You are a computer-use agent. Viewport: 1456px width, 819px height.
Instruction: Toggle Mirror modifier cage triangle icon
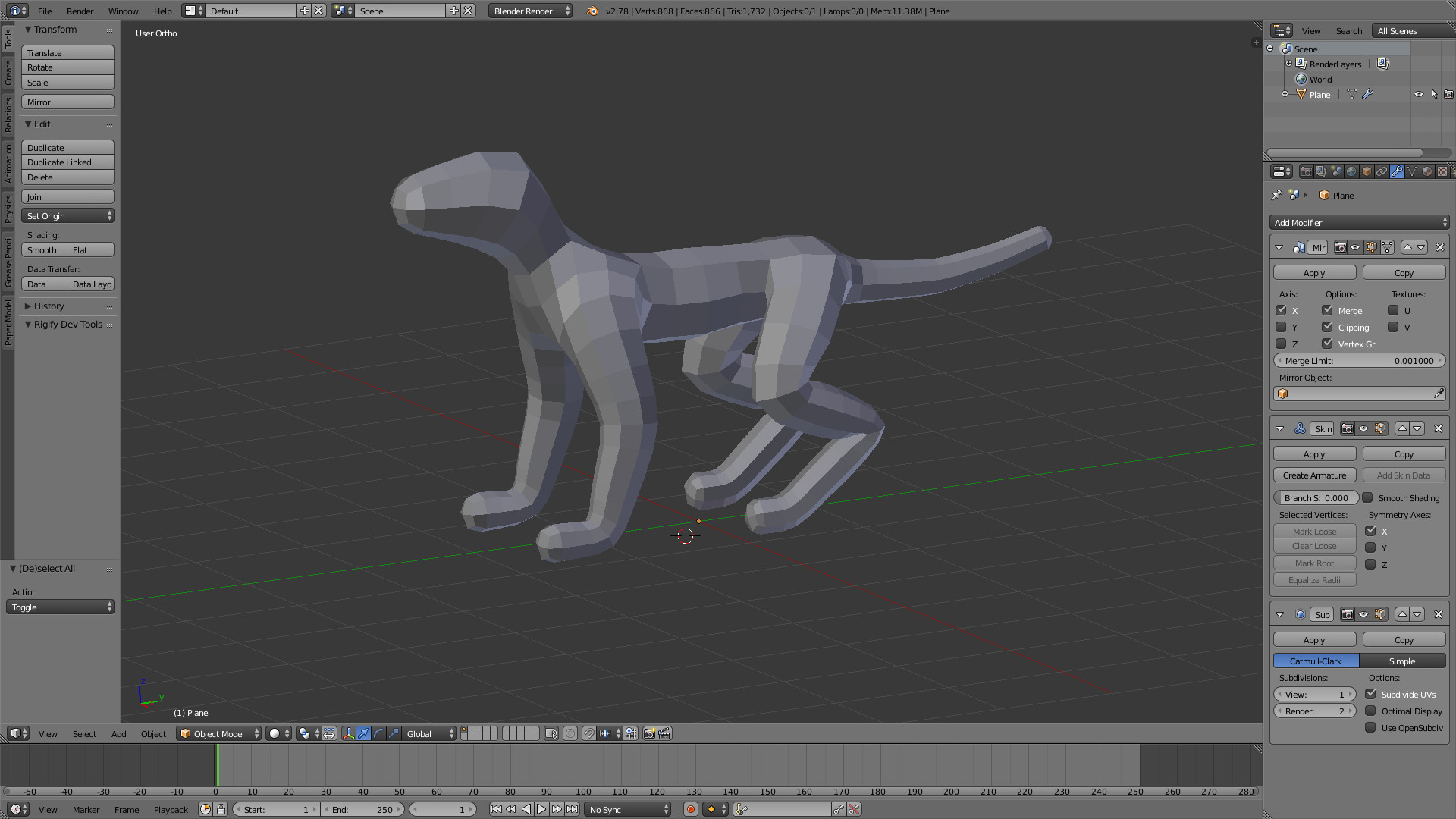[x=1387, y=247]
